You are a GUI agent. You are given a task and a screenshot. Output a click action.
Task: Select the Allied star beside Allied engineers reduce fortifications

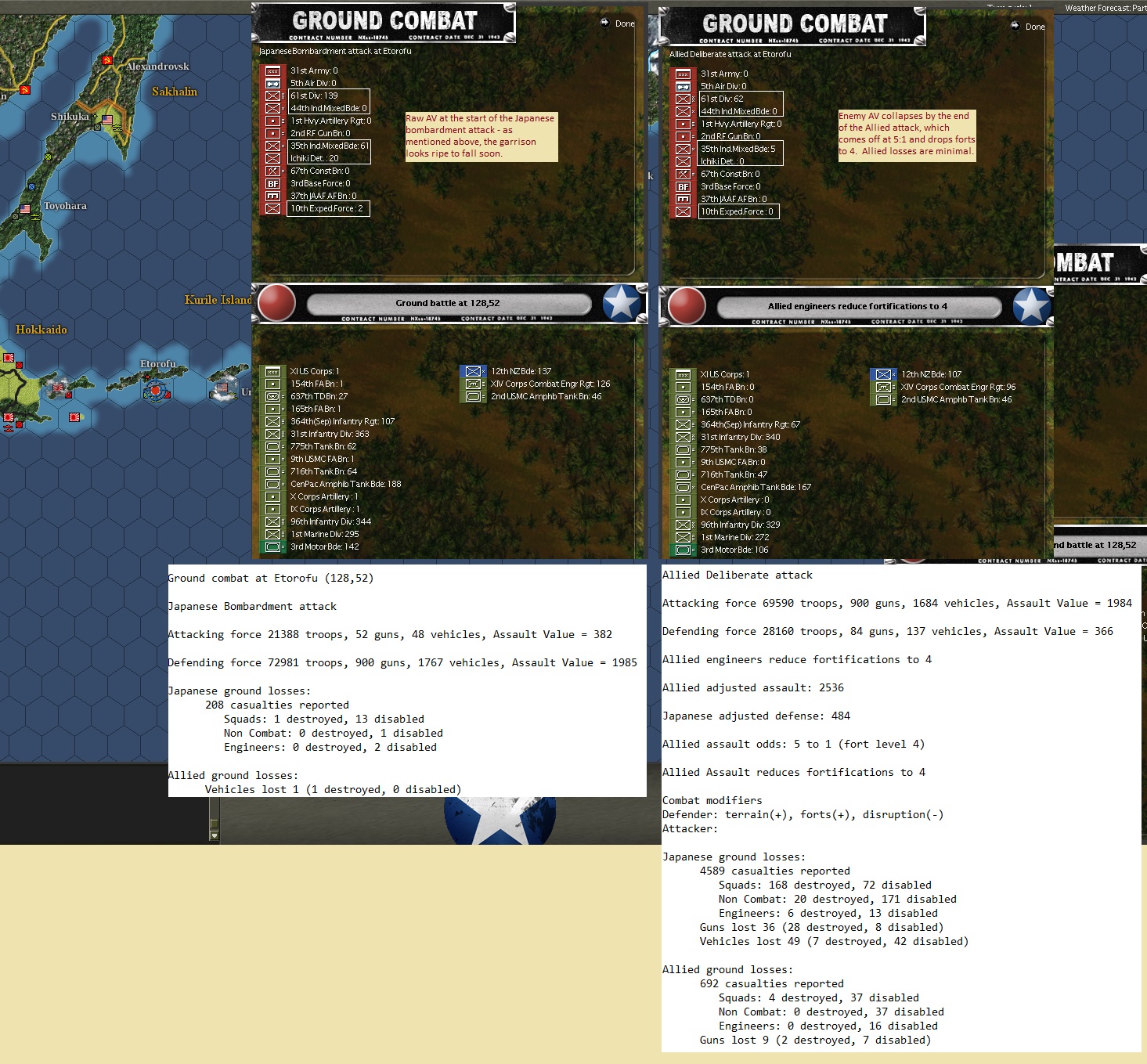tap(1032, 306)
